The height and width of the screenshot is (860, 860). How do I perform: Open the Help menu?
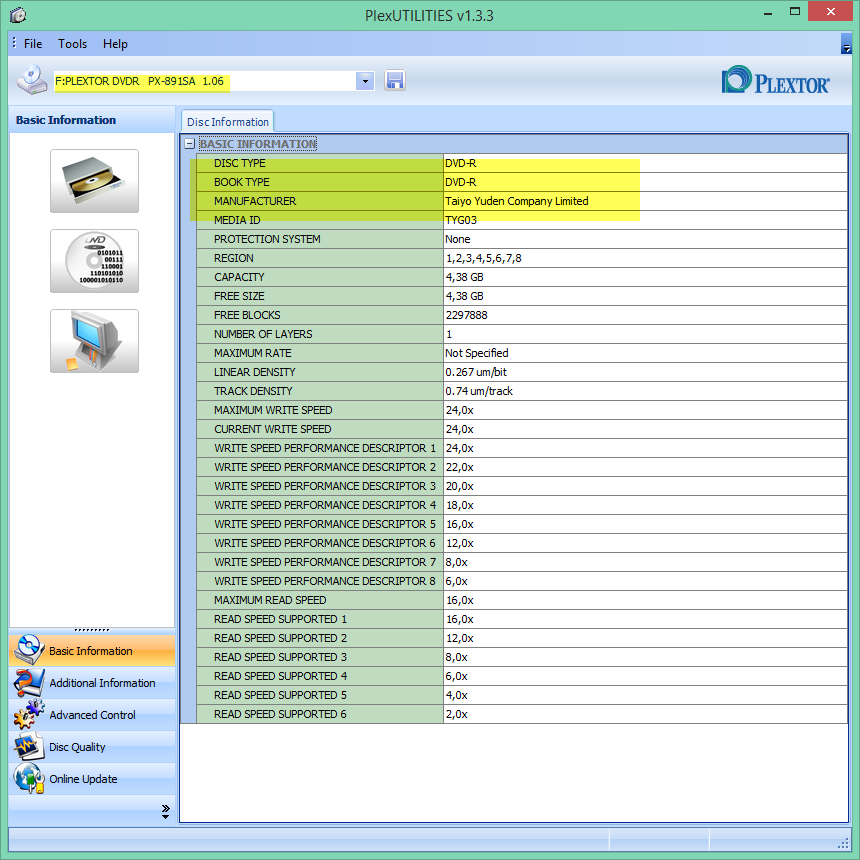[115, 44]
